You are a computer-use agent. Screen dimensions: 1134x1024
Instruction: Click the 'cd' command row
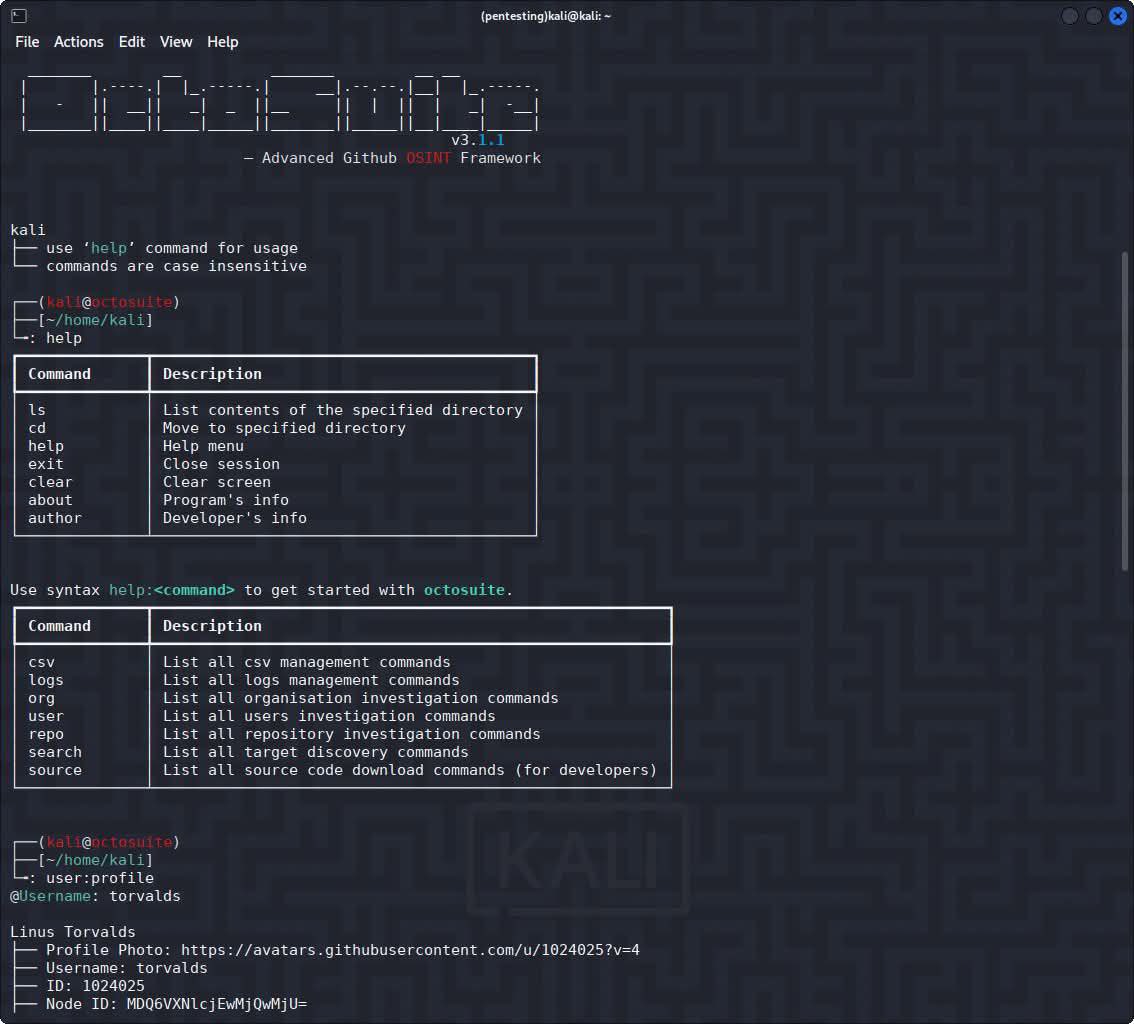tap(37, 428)
